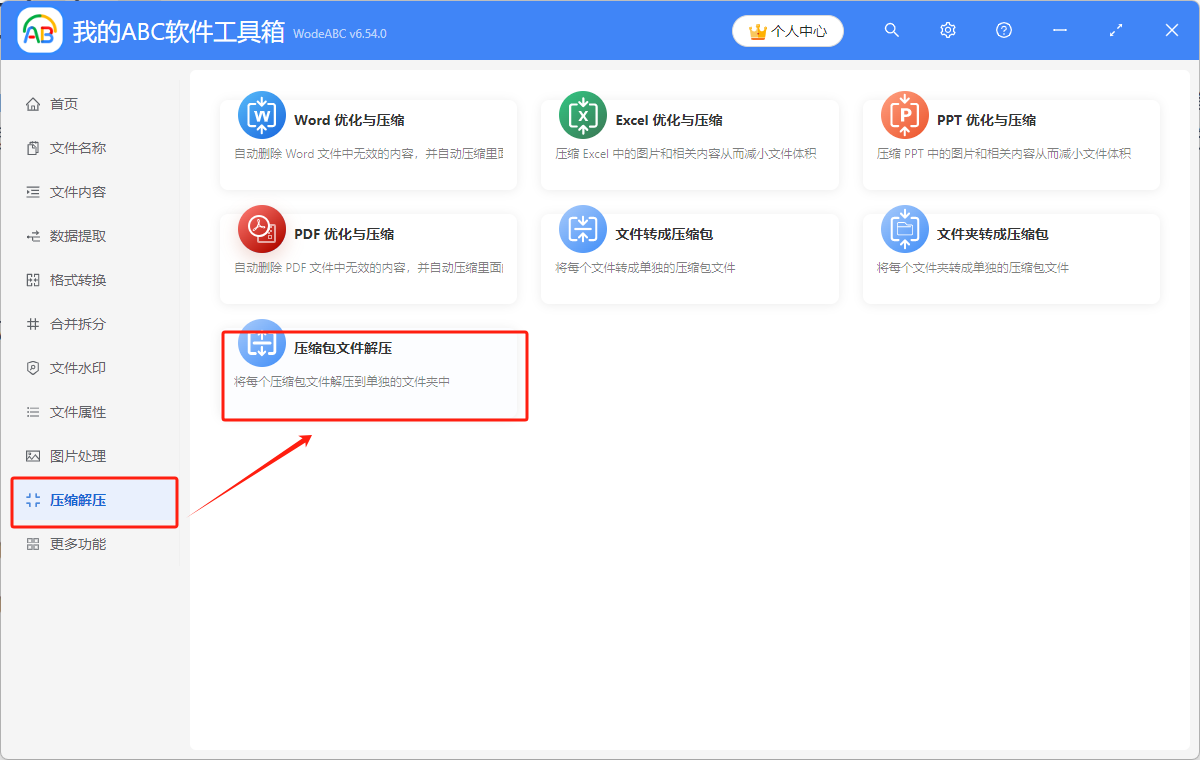This screenshot has width=1200, height=760.
Task: Click the help question mark icon
Action: [1003, 30]
